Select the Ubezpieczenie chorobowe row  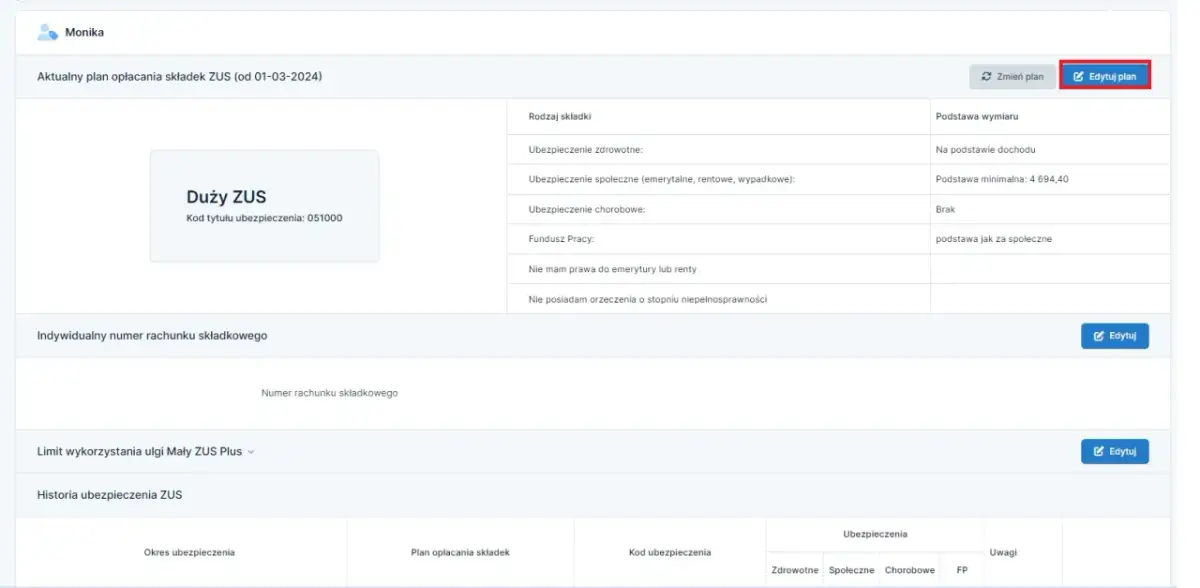[x=587, y=210]
